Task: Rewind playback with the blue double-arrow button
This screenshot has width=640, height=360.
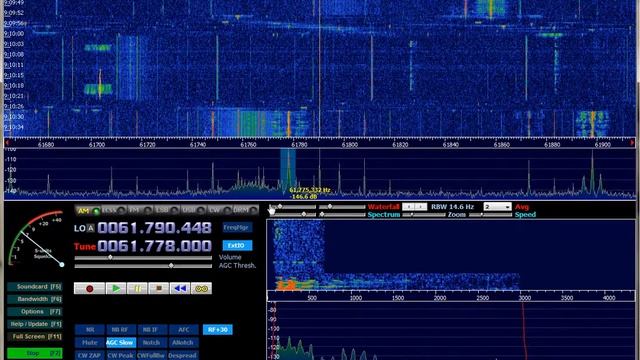Action: point(180,289)
